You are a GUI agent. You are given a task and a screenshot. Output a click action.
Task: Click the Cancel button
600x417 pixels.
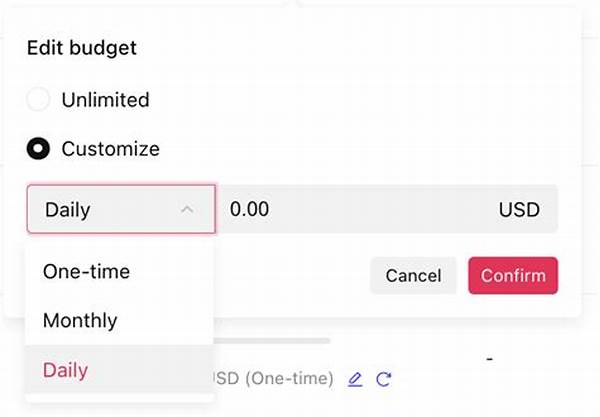tap(413, 275)
